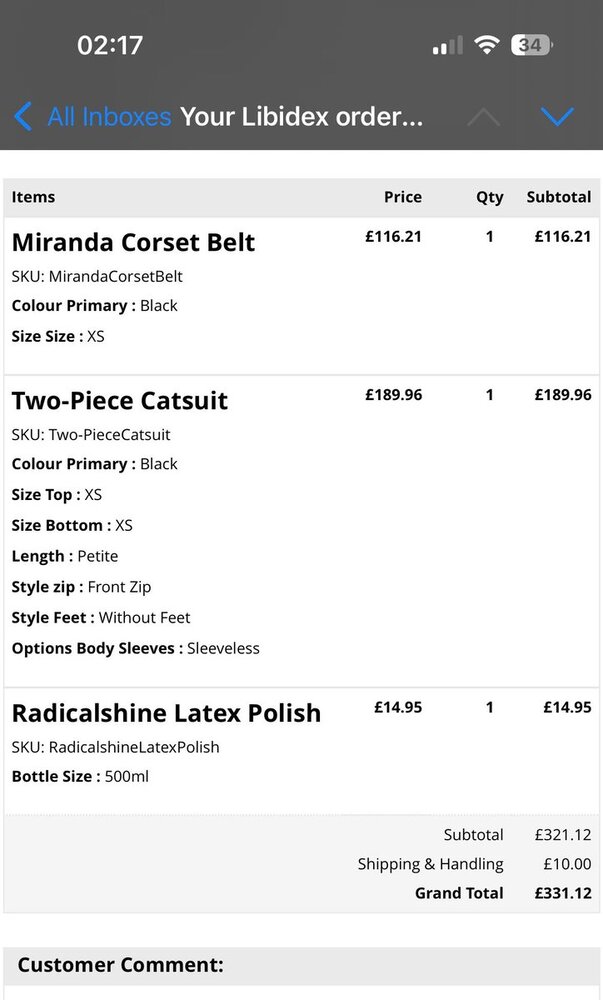Tap the Catsuit price £189.96

pos(393,395)
